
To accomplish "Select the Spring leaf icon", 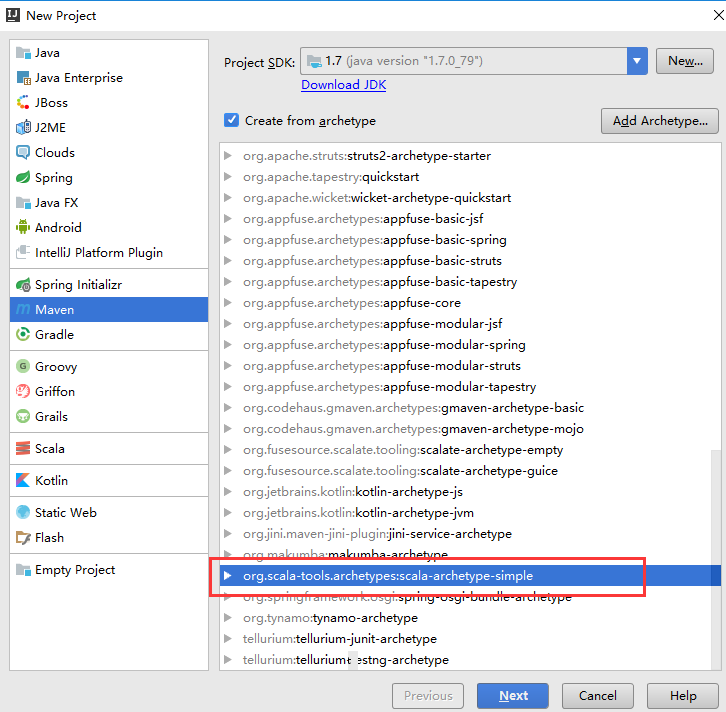I will pos(23,178).
